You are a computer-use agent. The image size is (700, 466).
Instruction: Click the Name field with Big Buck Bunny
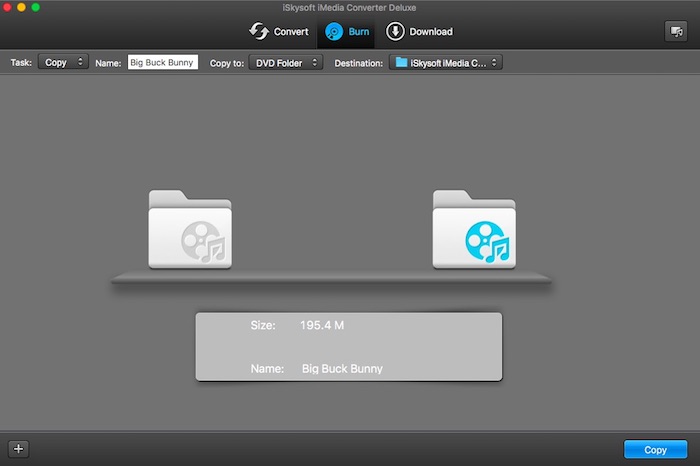(163, 62)
